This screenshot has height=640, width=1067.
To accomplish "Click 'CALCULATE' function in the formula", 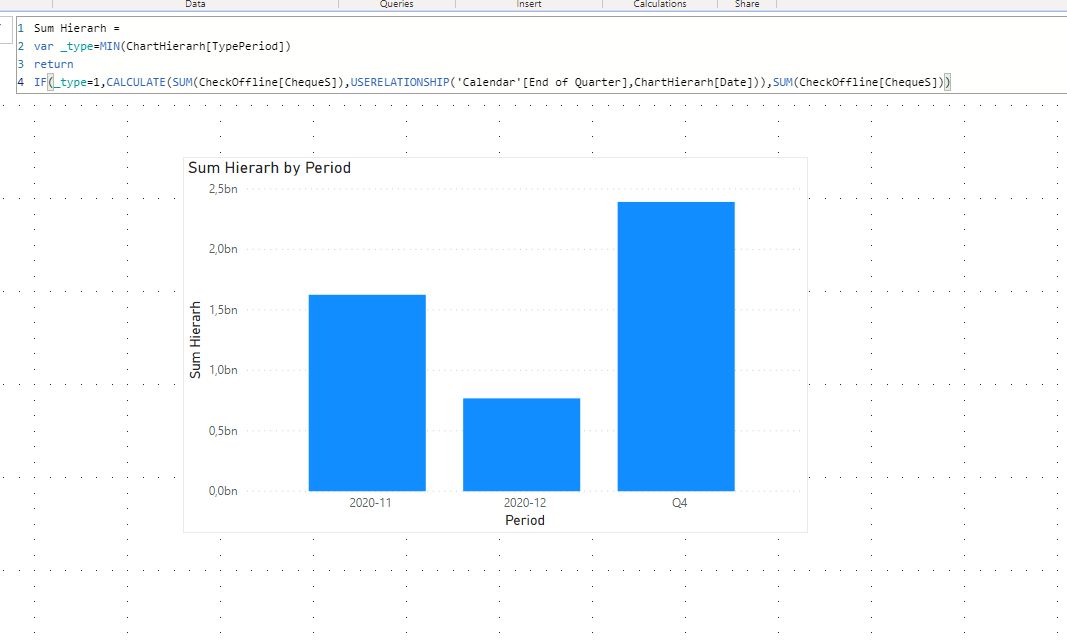I will tap(136, 82).
